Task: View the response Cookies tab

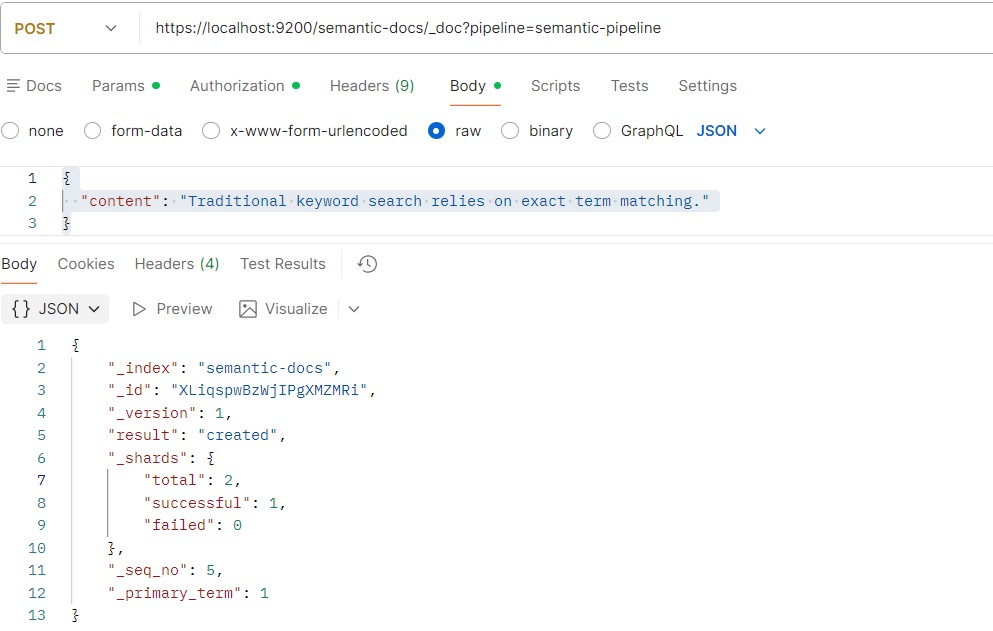Action: pos(85,264)
